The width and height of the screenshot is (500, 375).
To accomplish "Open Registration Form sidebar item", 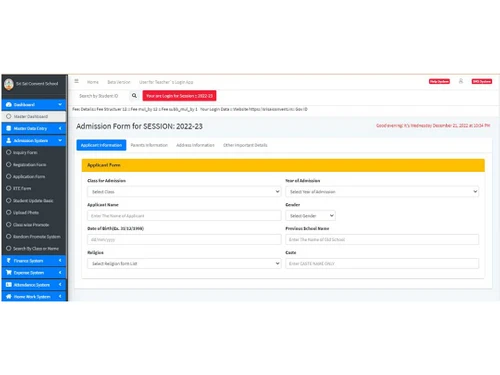I will click(34, 164).
